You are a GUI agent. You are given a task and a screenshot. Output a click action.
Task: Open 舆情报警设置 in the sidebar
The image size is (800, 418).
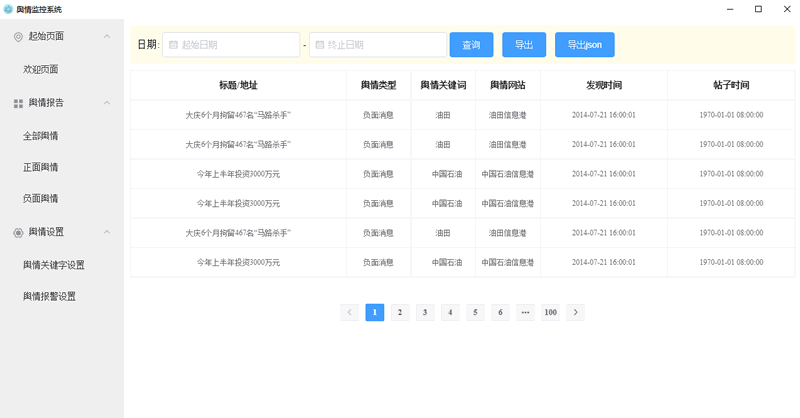point(49,296)
